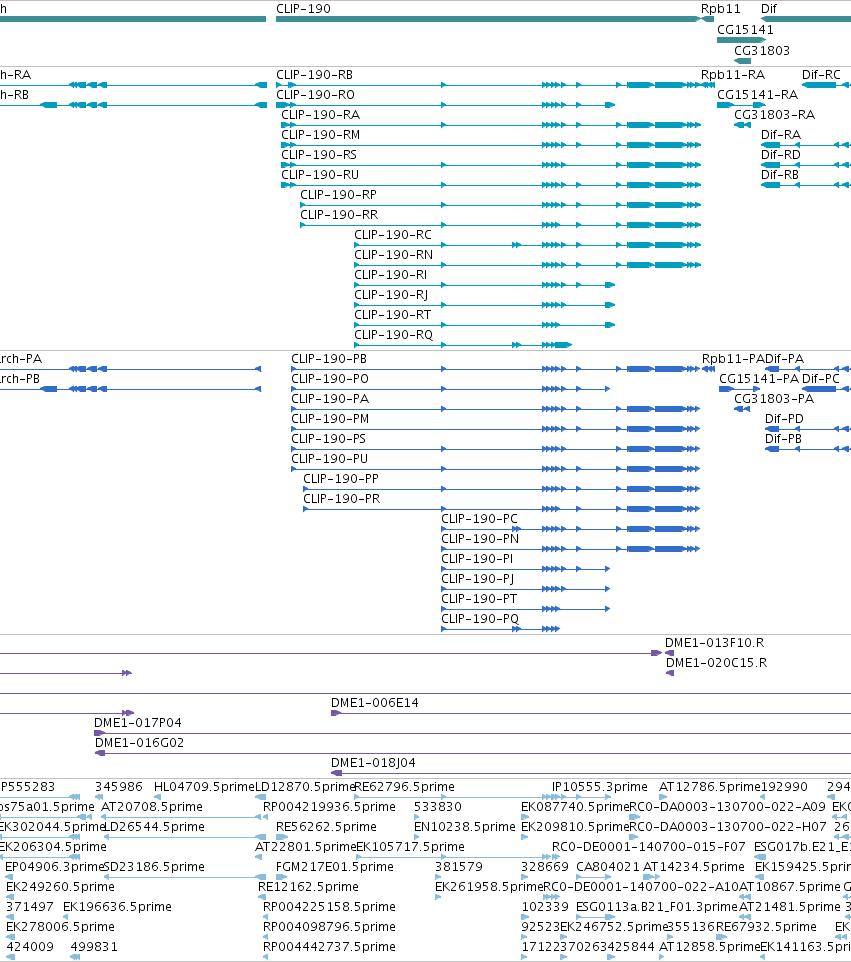Select EST HL04709.5prime
Viewport: 851px width, 962px height.
(x=204, y=787)
